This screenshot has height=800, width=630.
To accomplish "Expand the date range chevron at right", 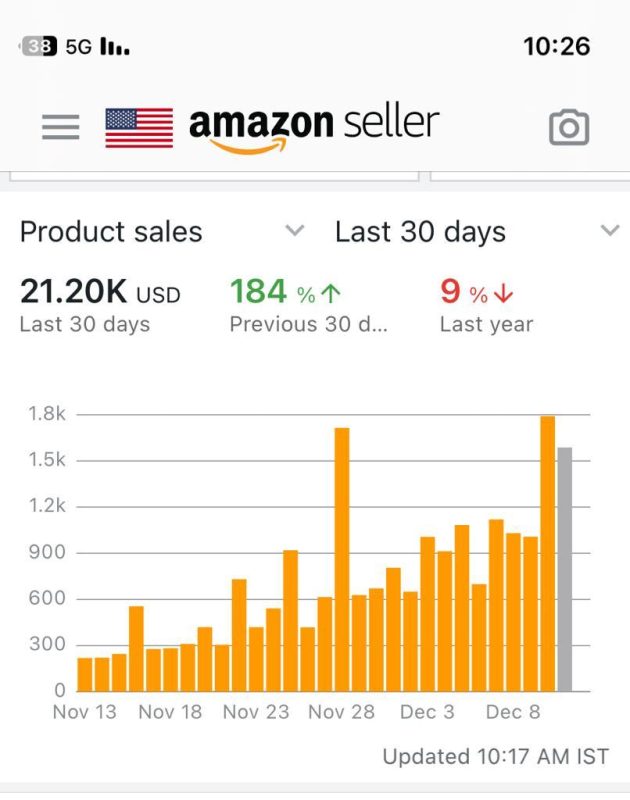I will point(609,231).
